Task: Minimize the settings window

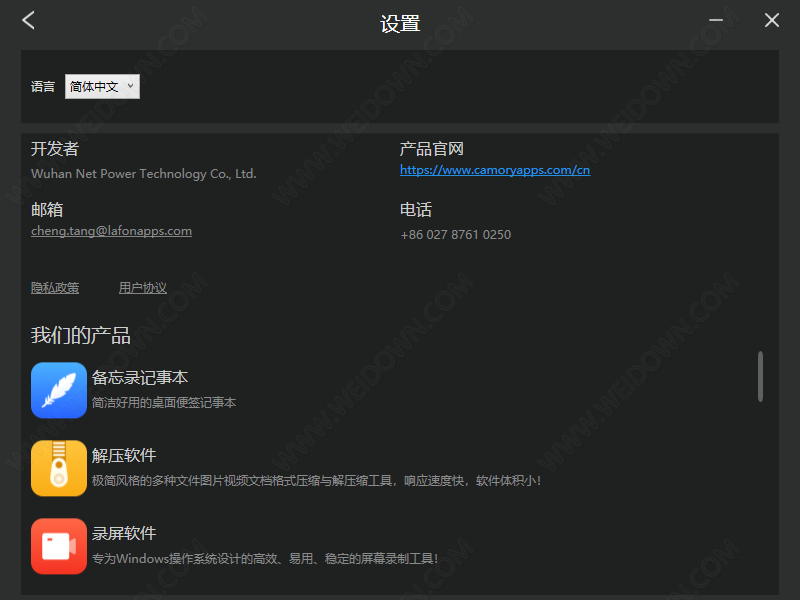Action: [x=716, y=21]
